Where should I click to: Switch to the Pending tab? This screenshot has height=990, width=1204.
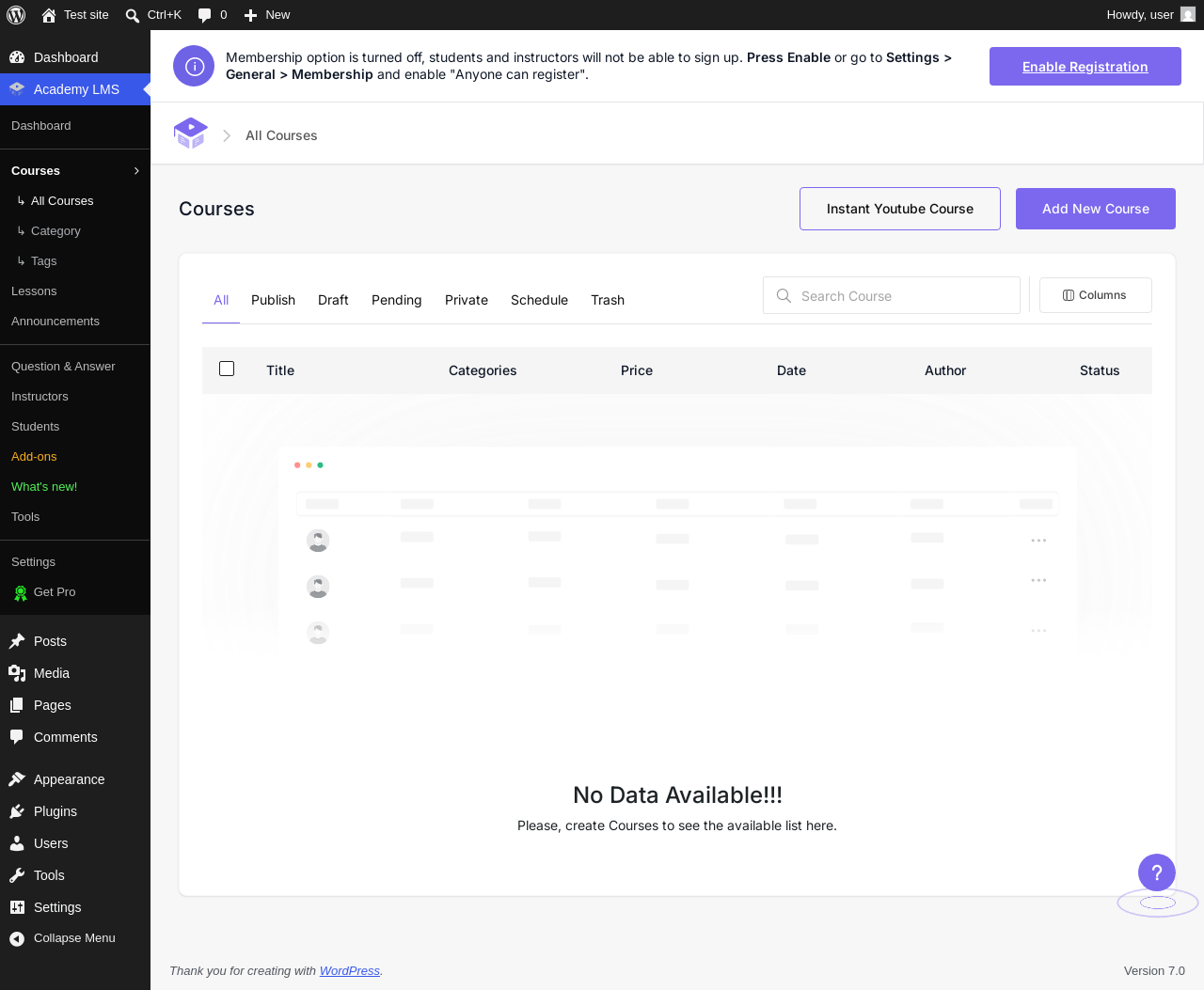(396, 300)
